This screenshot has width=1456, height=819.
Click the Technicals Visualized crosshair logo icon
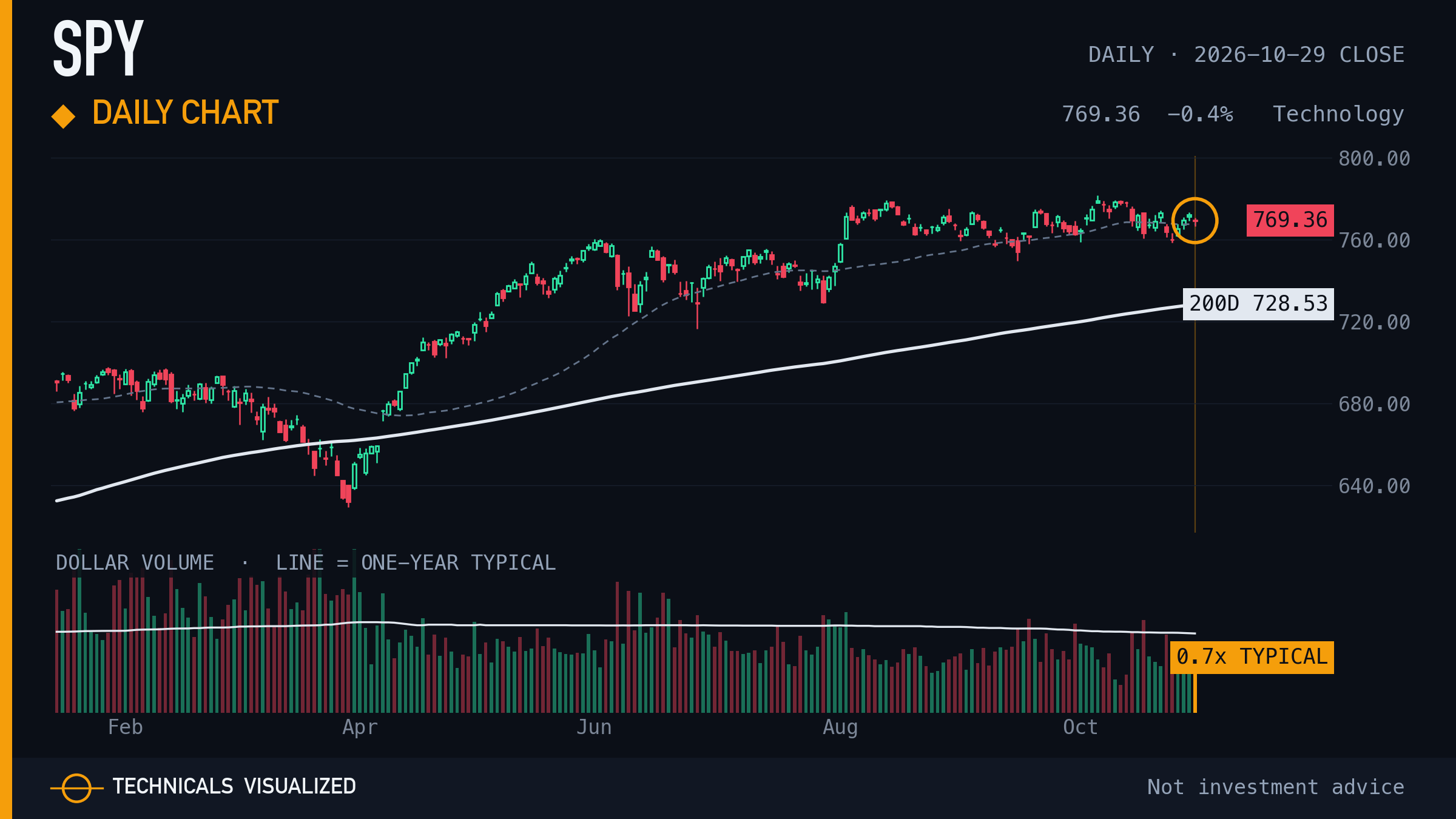tap(76, 788)
